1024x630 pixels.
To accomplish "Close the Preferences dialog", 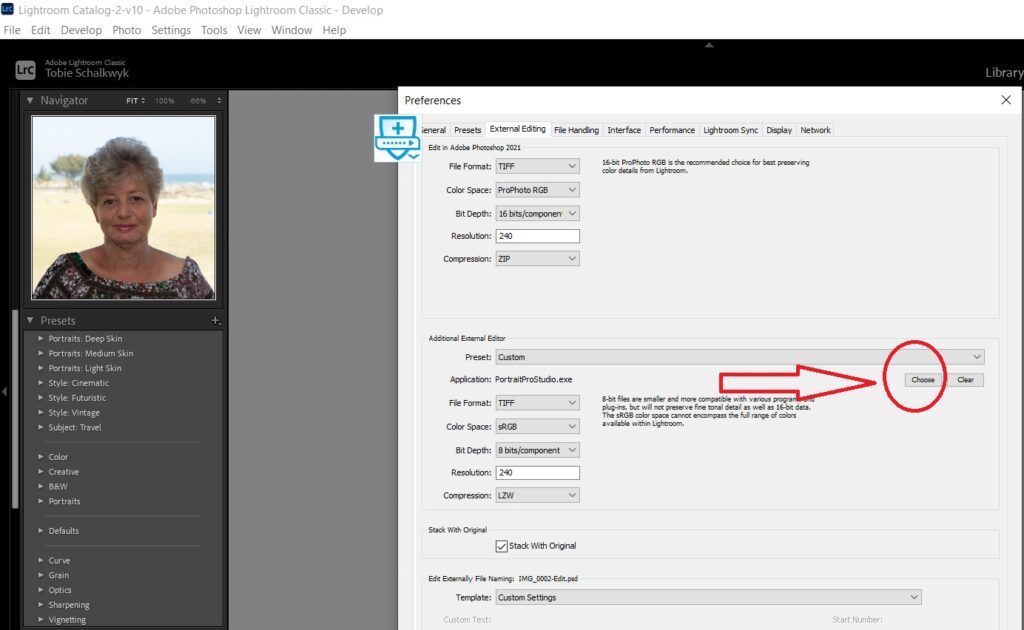I will click(1005, 100).
